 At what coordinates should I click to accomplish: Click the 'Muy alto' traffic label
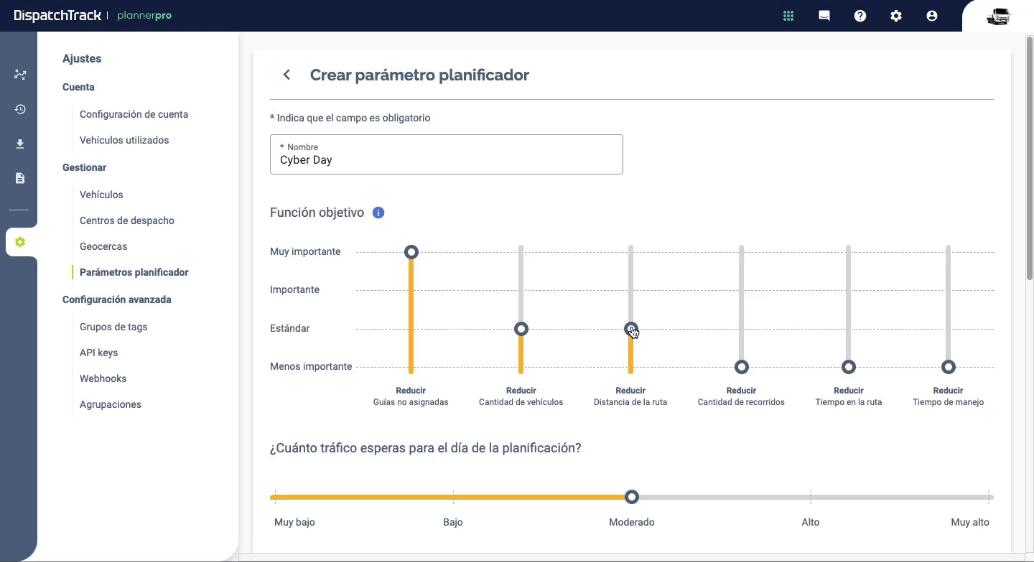(x=970, y=522)
